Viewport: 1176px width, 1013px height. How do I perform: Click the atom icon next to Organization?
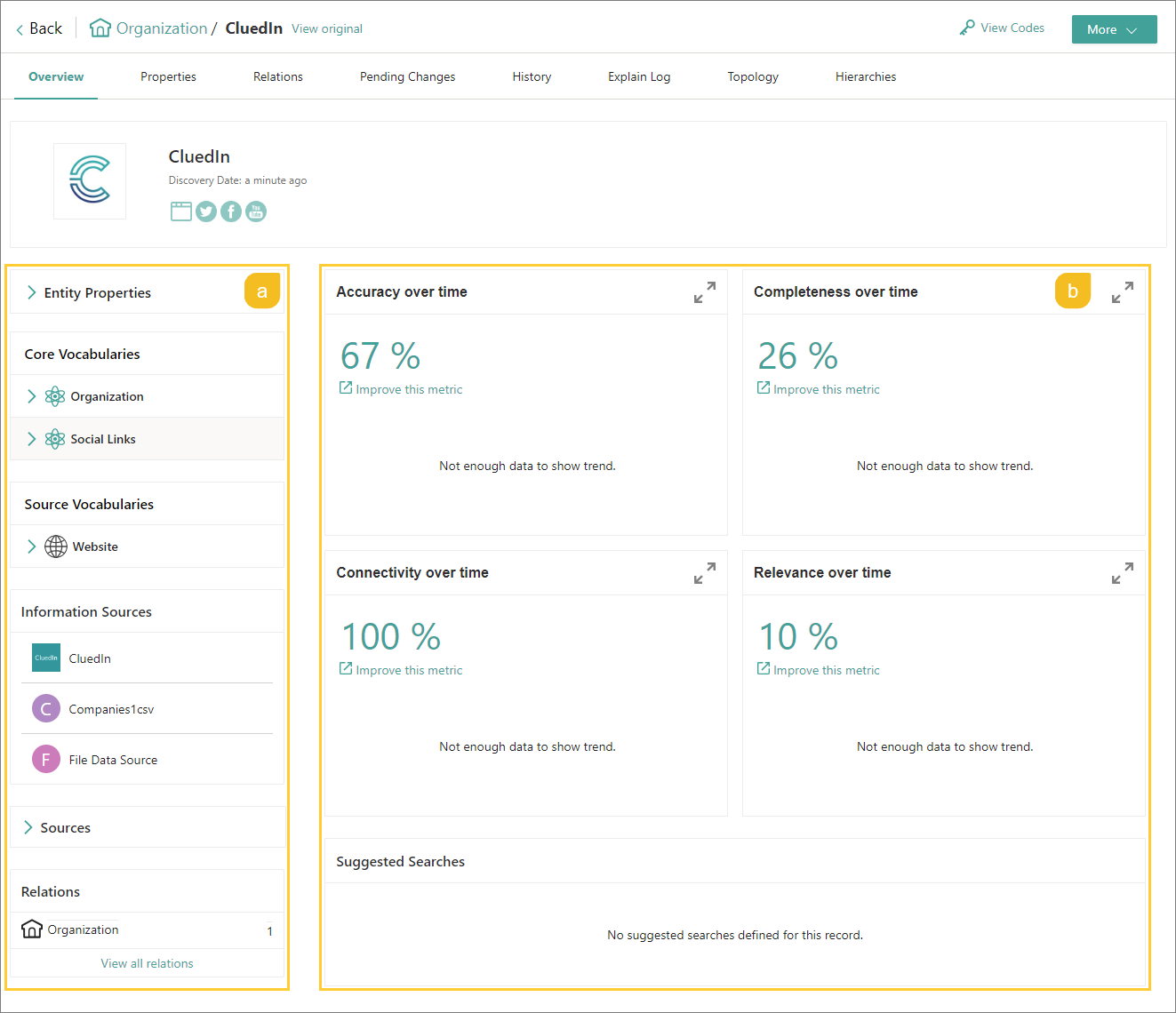click(55, 396)
